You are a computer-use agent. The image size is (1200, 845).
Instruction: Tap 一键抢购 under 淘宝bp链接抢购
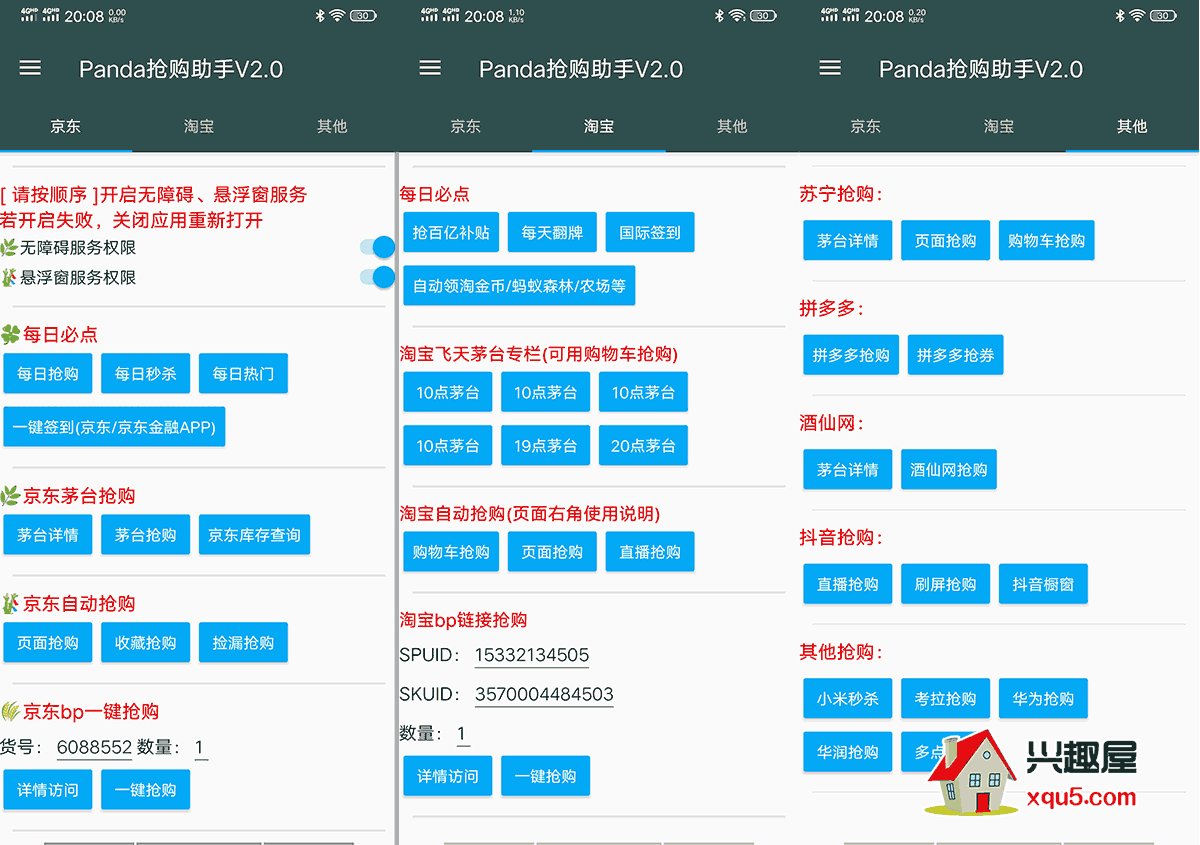546,776
